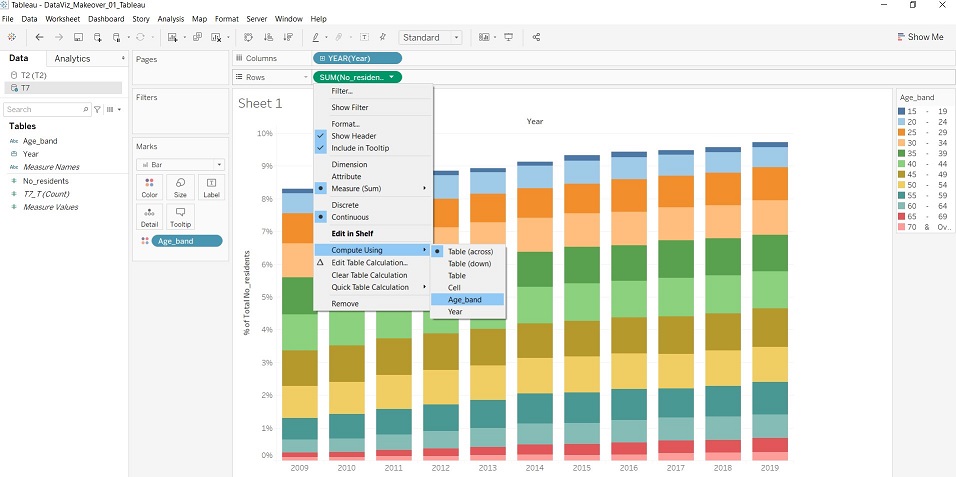Image resolution: width=956 pixels, height=477 pixels.
Task: Click the Save icon in toolbar
Action: [x=78, y=37]
